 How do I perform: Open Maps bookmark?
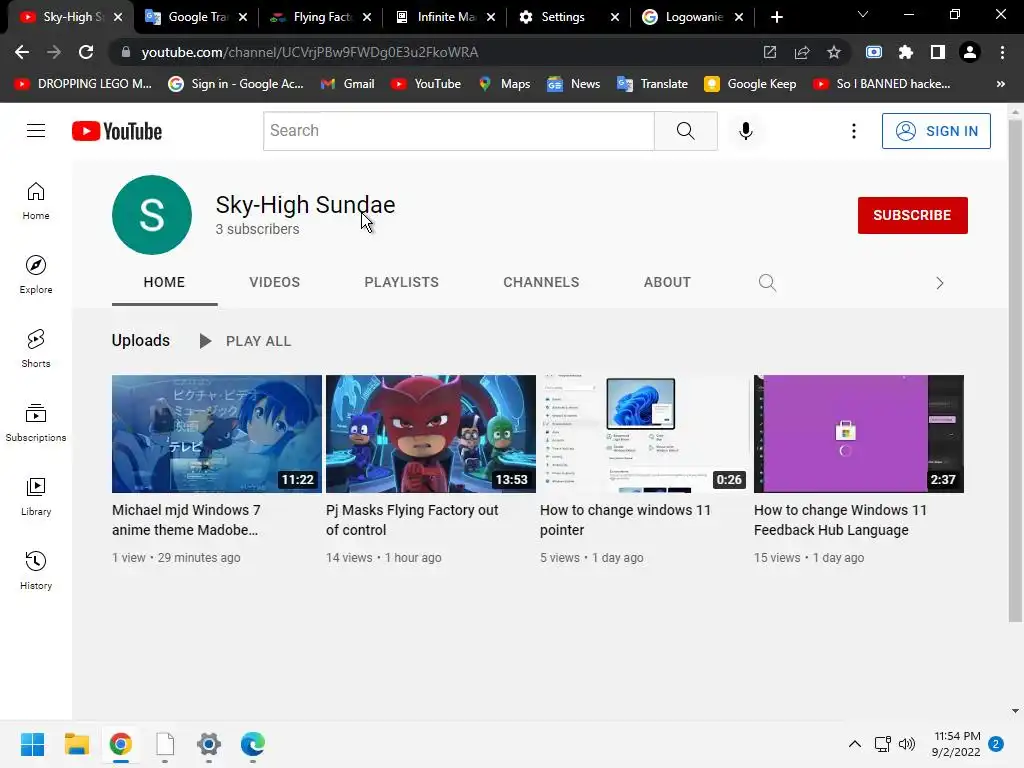(504, 84)
